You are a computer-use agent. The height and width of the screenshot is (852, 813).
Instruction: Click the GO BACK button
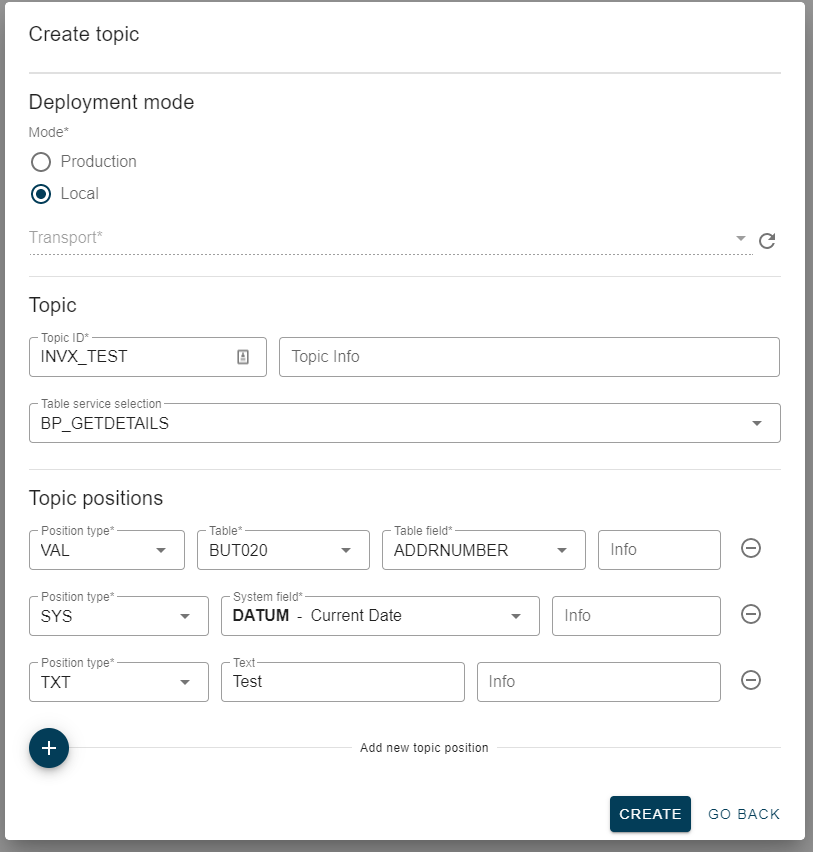[744, 814]
